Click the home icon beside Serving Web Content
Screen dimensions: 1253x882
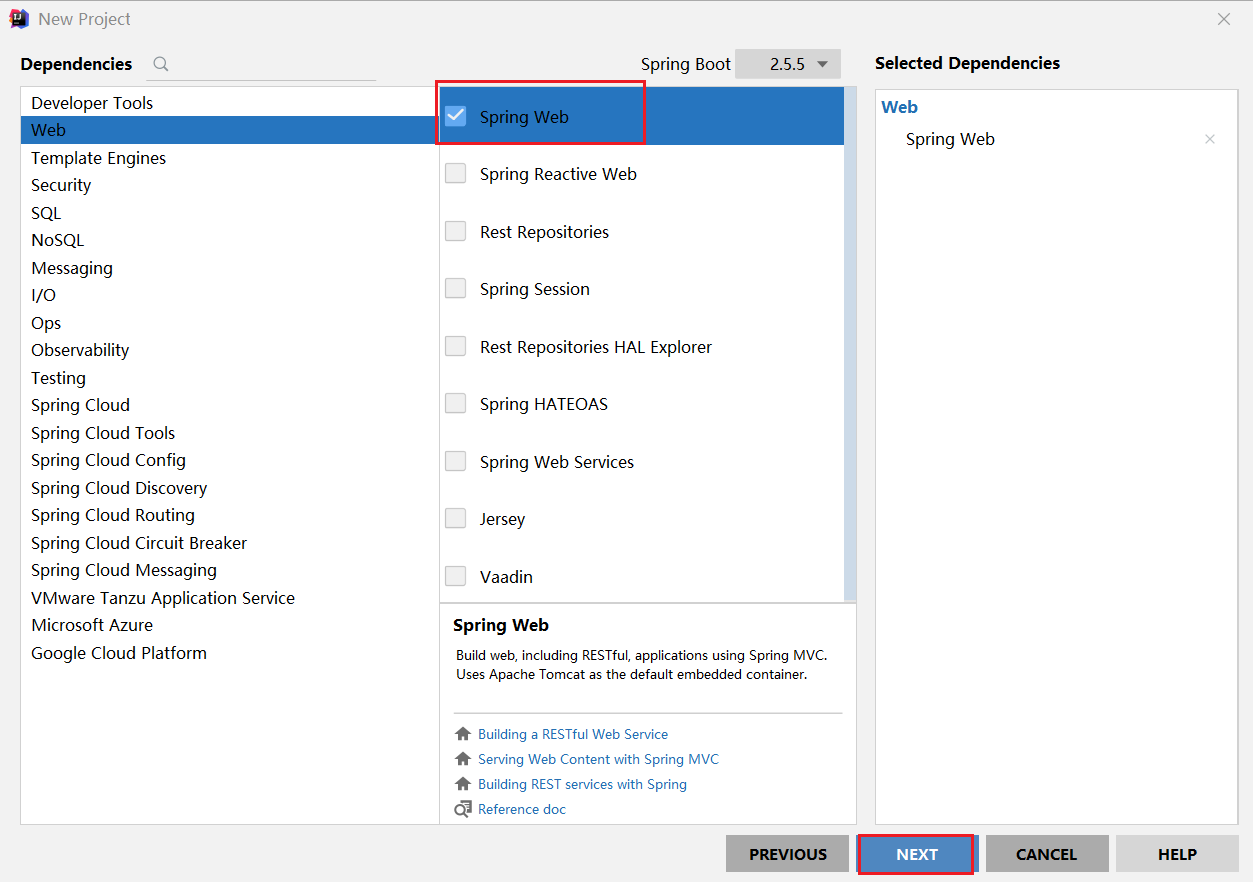pyautogui.click(x=462, y=759)
